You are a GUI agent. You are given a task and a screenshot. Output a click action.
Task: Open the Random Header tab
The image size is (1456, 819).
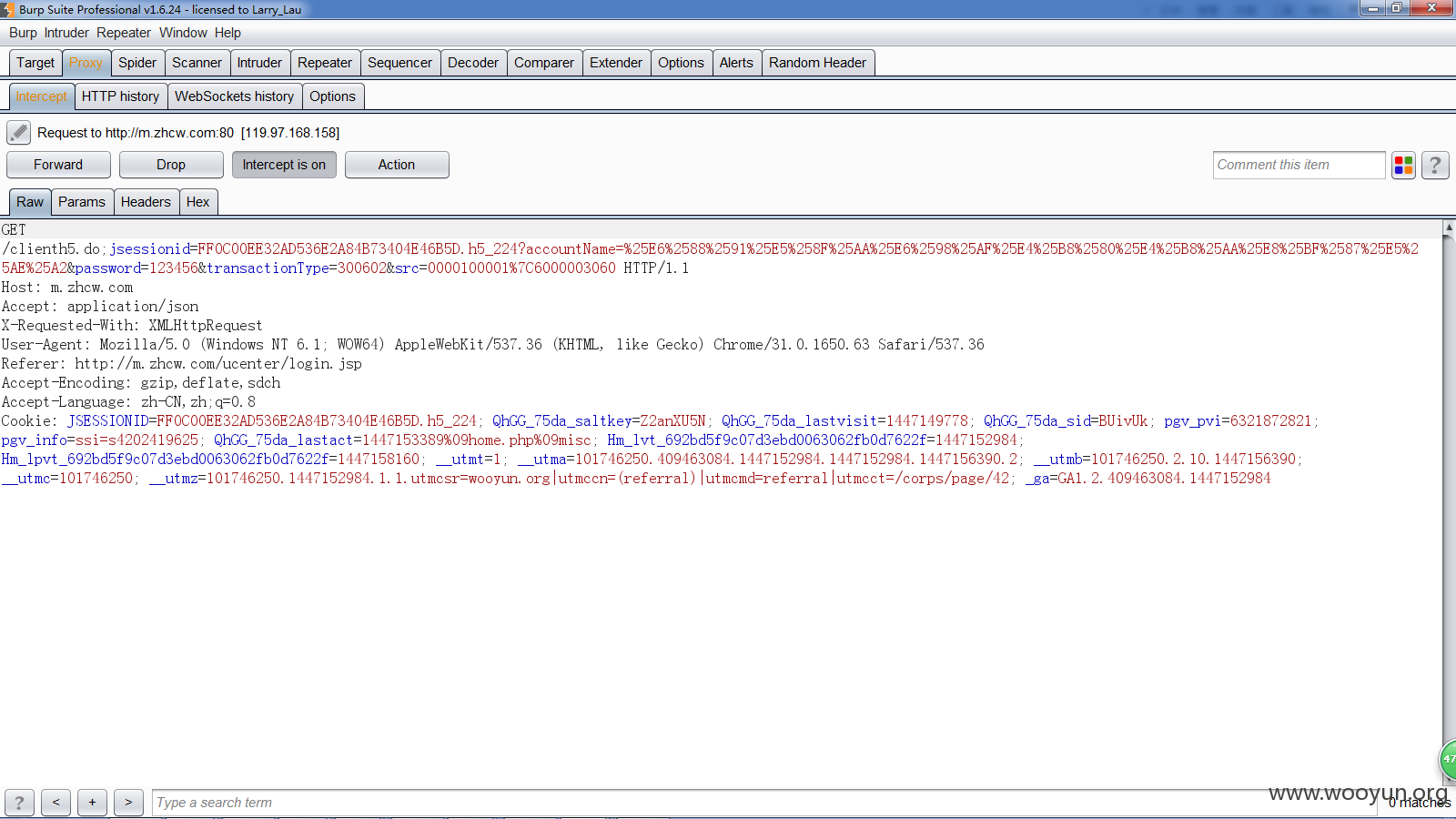[x=817, y=63]
